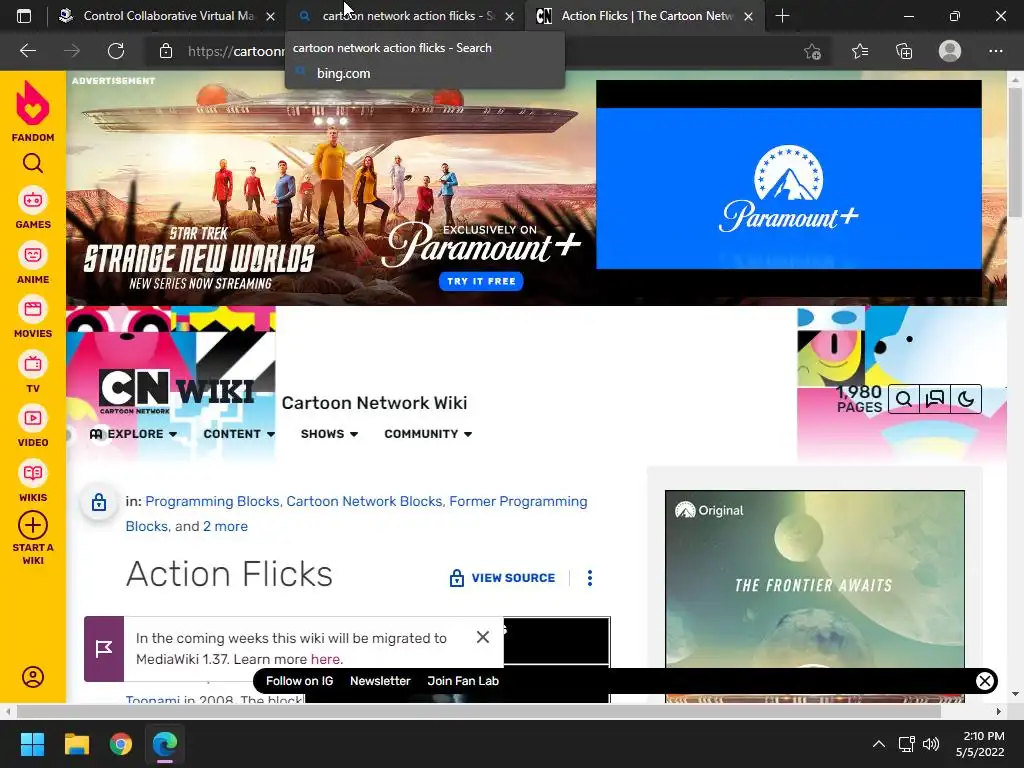The height and width of the screenshot is (768, 1024).
Task: Open the Cartoon Network Blocks category link
Action: 364,502
